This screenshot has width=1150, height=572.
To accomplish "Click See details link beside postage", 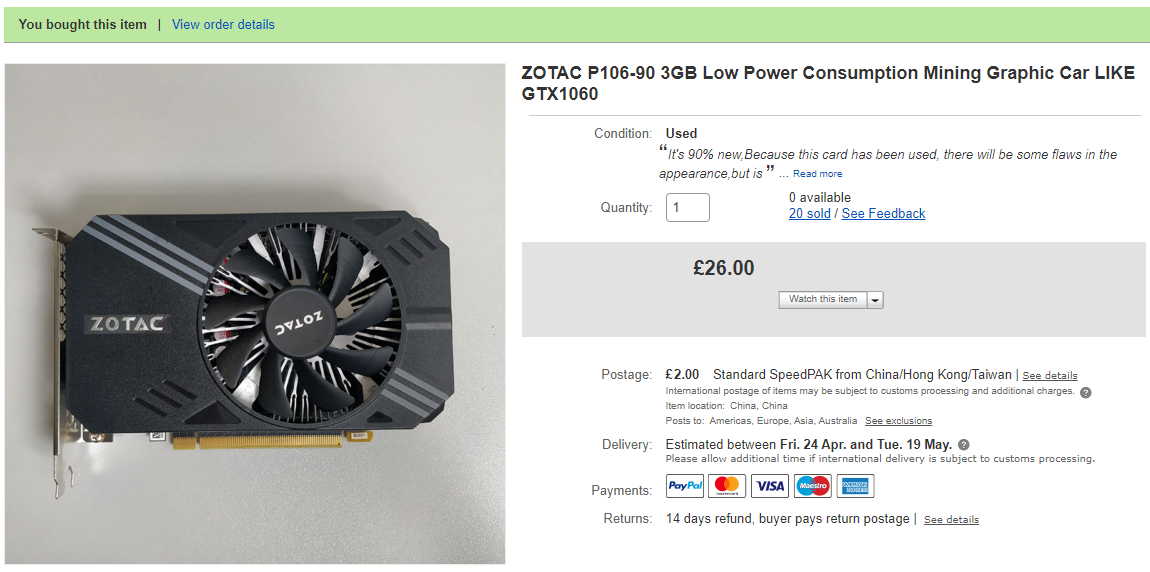I will [x=1050, y=375].
